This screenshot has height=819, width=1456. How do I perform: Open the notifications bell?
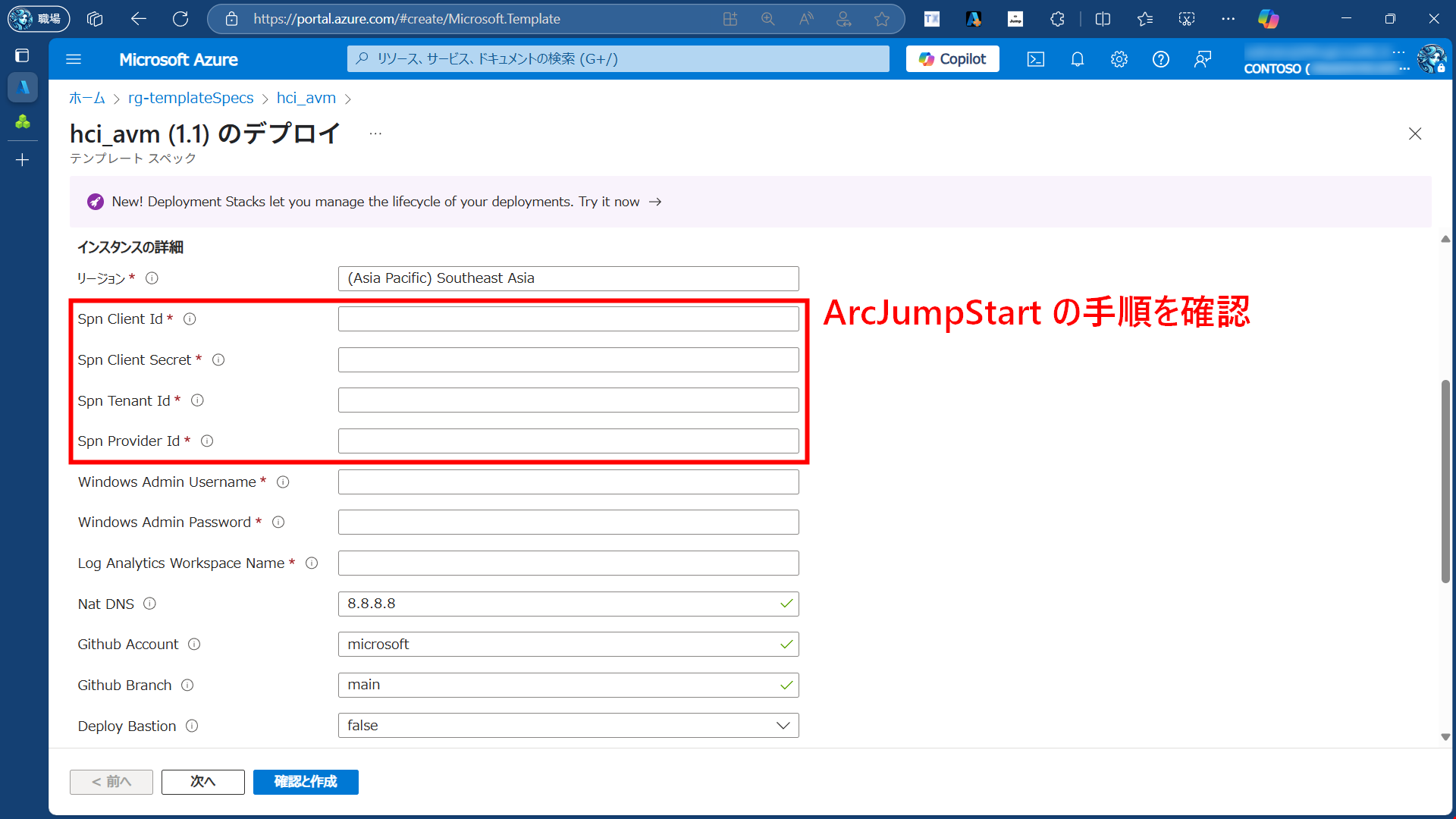1077,59
